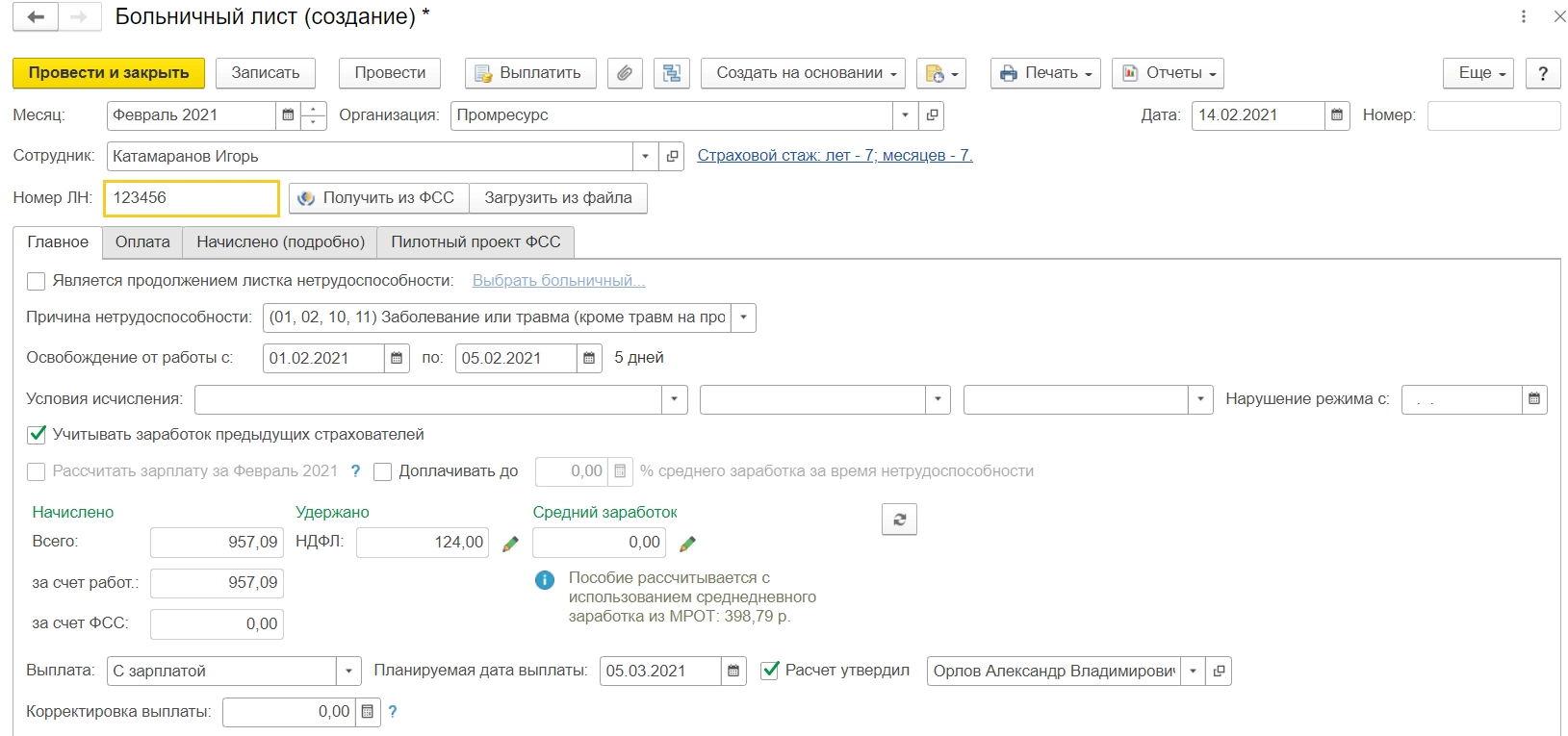1568x736 pixels.
Task: Open calculator for Корректировка выплаты
Action: [367, 712]
